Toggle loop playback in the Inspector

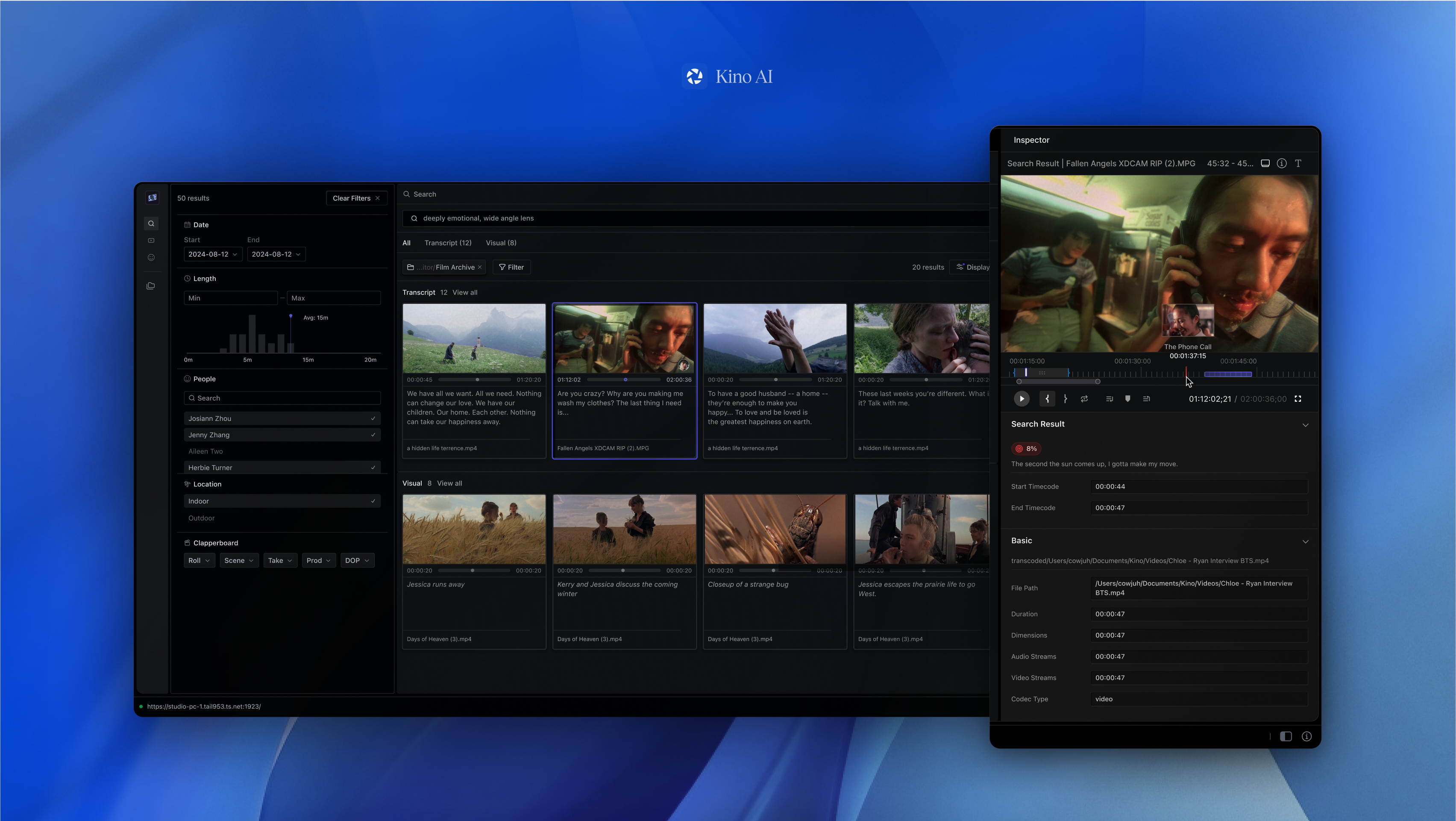[1084, 399]
